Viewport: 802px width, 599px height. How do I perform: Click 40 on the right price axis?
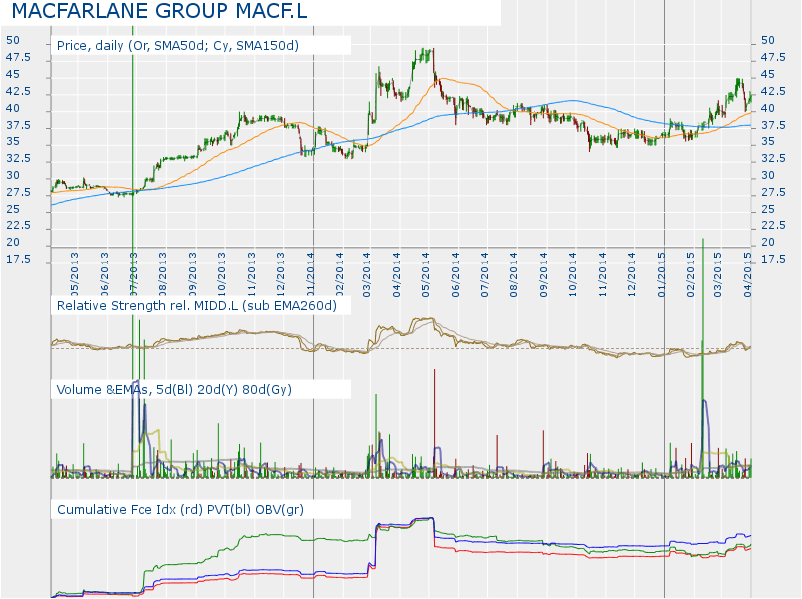(768, 108)
